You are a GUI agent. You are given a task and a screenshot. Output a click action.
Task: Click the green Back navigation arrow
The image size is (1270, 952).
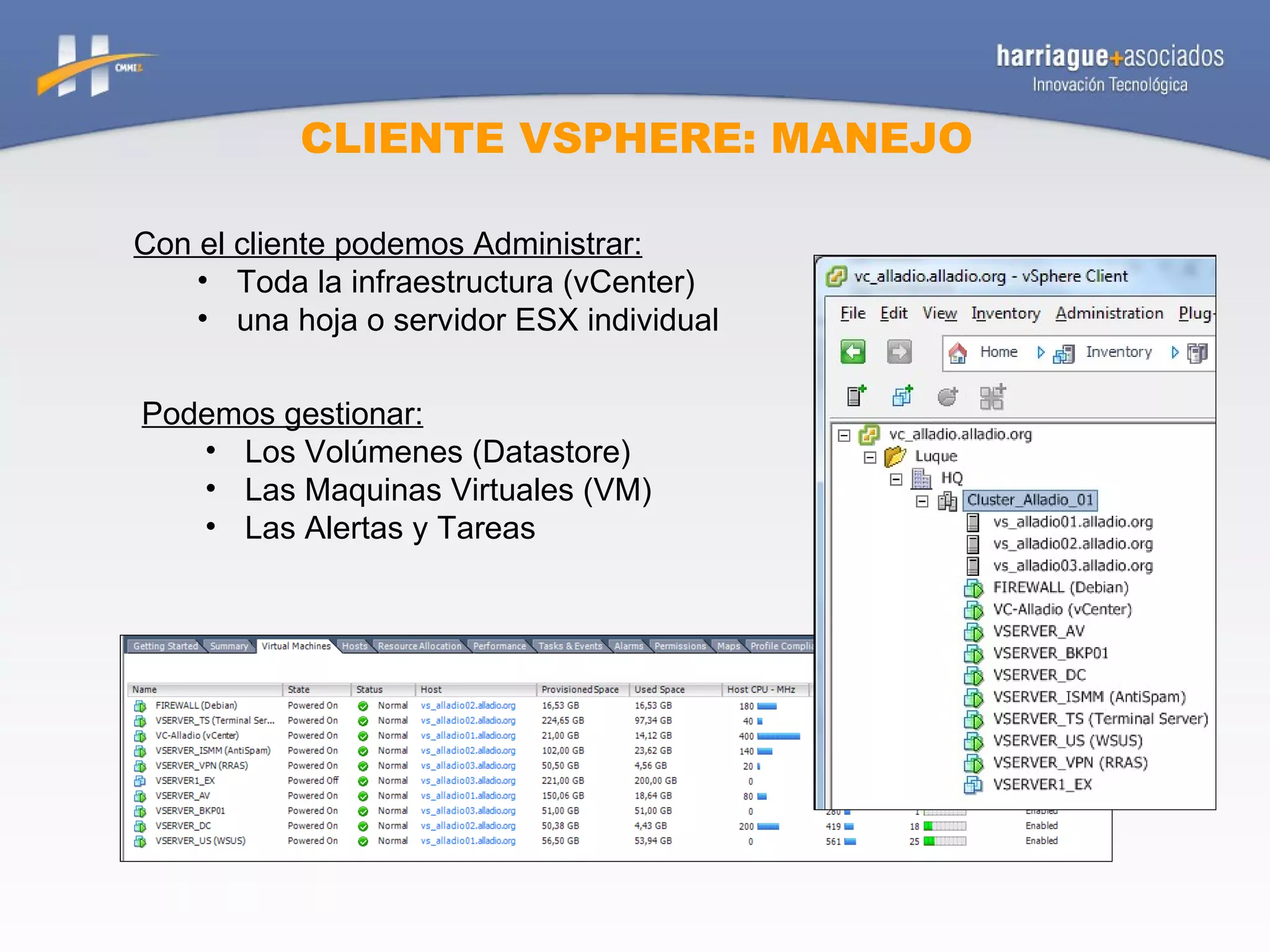tap(853, 352)
